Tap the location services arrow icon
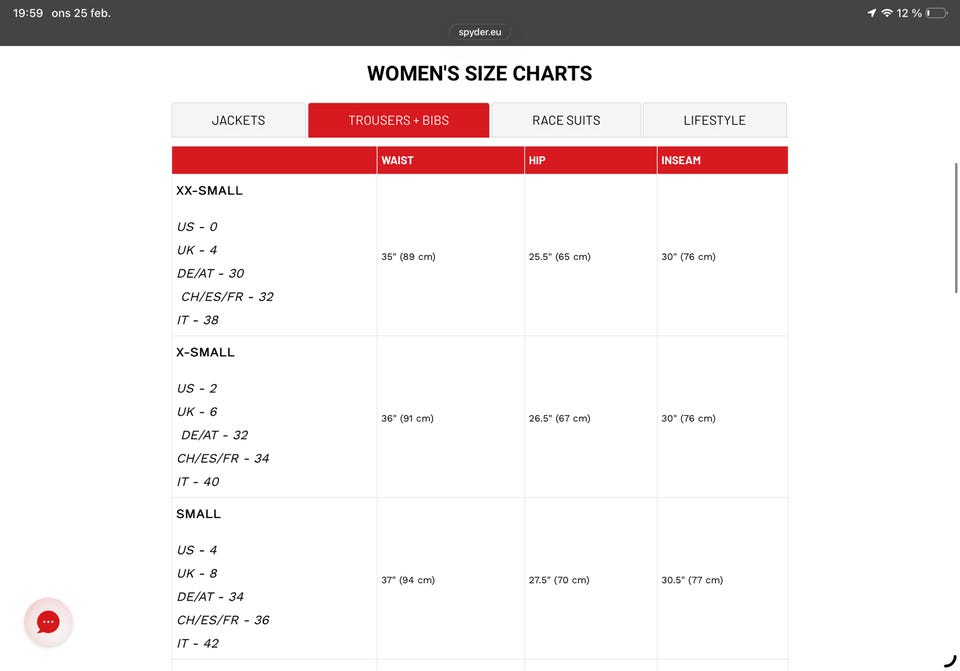The height and width of the screenshot is (671, 960). (872, 13)
